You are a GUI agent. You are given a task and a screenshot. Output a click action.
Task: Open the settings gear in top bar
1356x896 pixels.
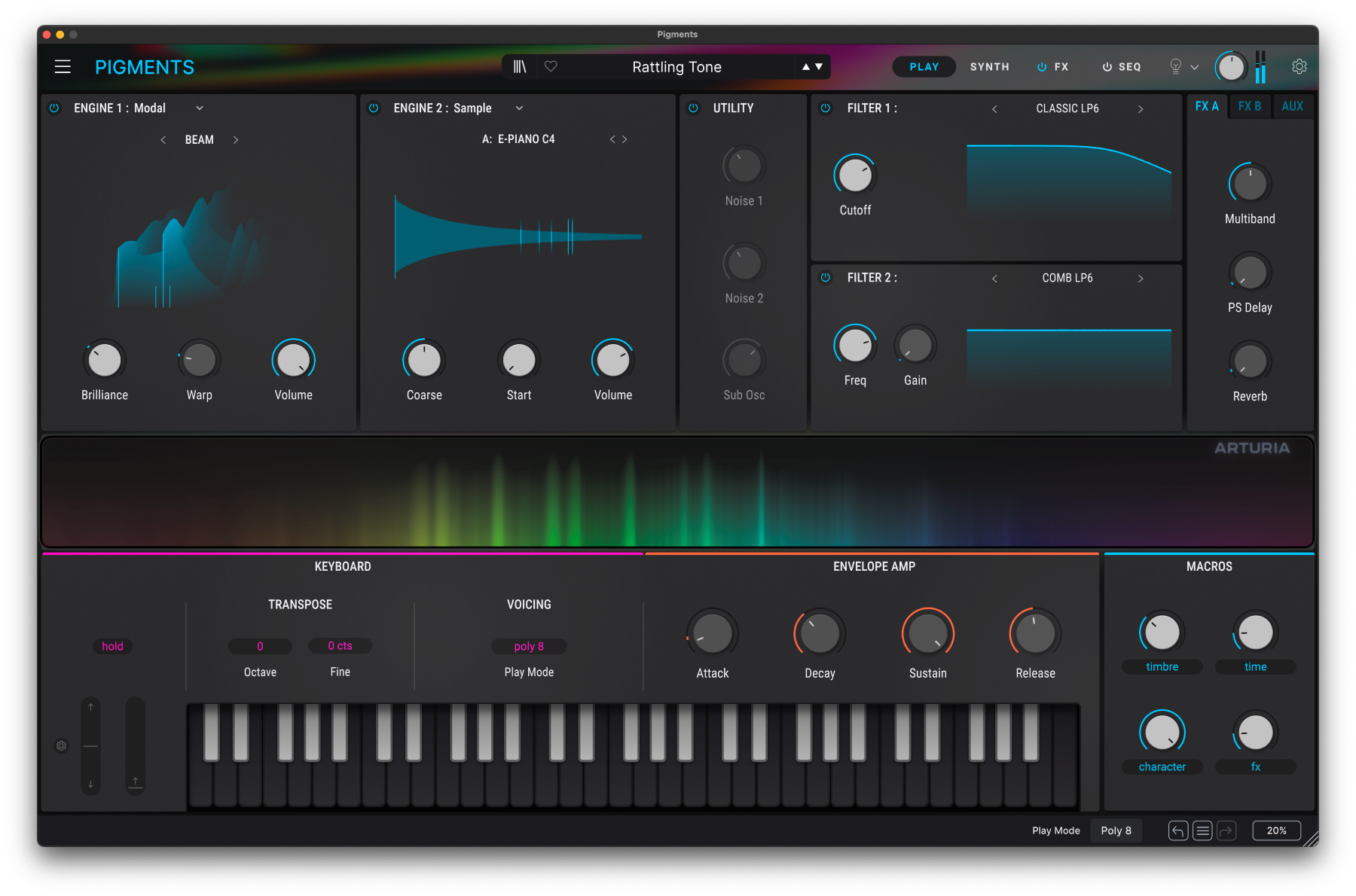[1299, 67]
